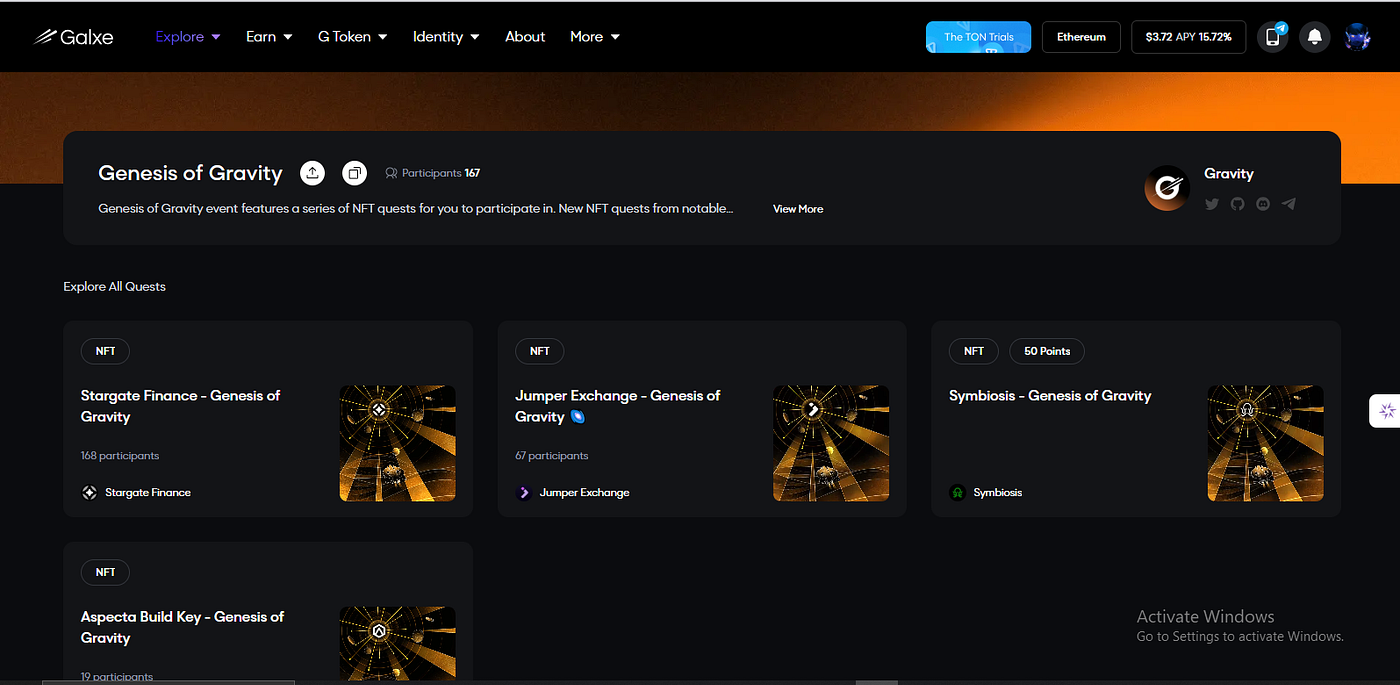The width and height of the screenshot is (1400, 685).
Task: Open the floating sparkle assistant widget
Action: (1386, 411)
